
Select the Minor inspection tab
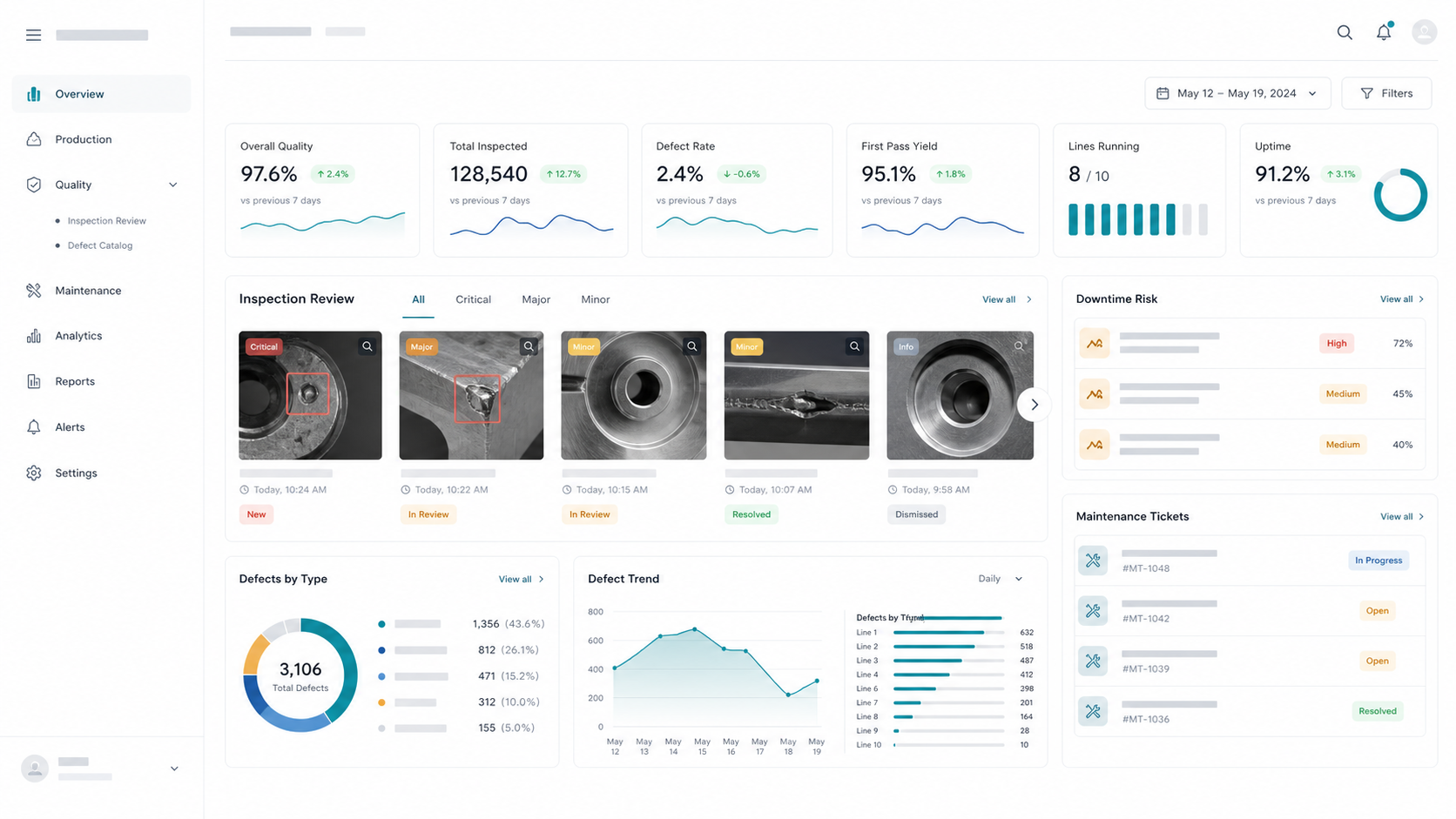coord(596,299)
